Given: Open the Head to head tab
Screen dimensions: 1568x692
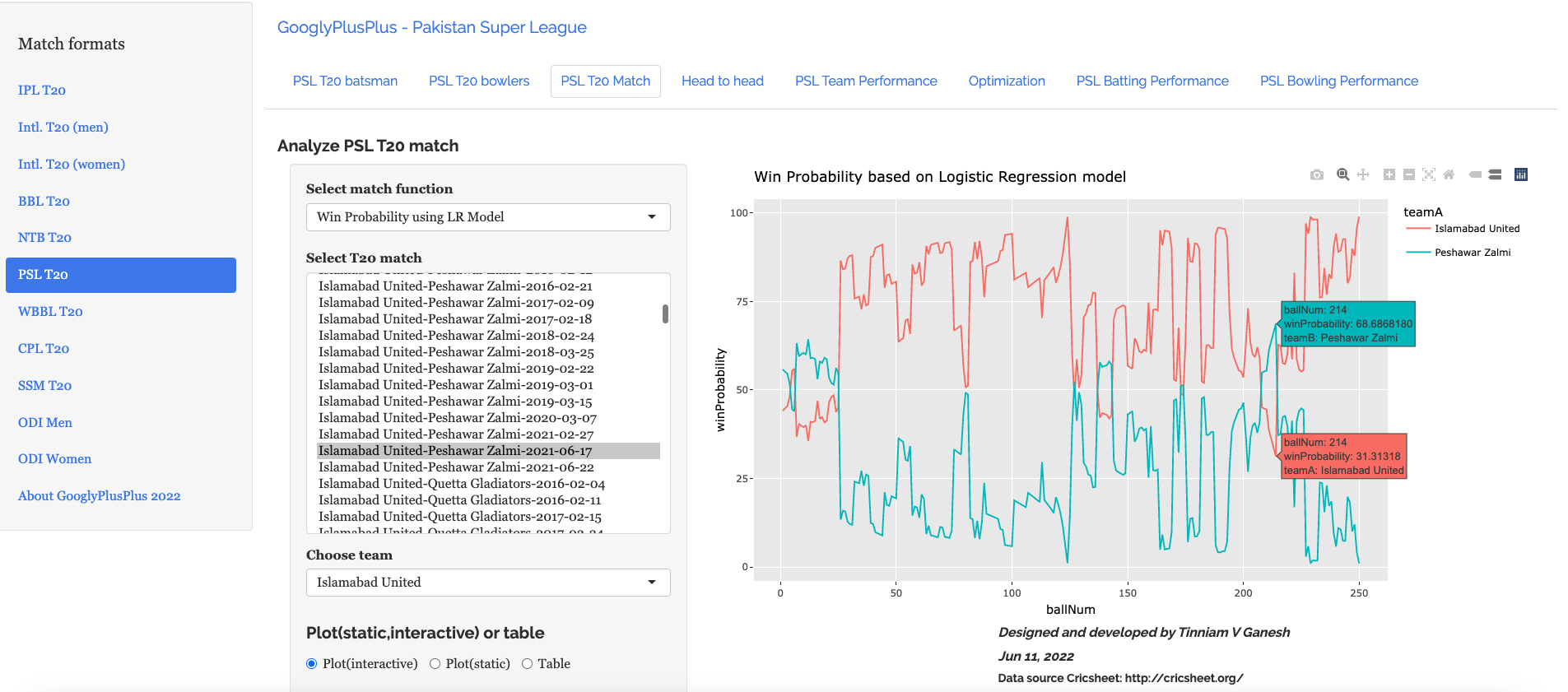Looking at the screenshot, I should pyautogui.click(x=722, y=81).
